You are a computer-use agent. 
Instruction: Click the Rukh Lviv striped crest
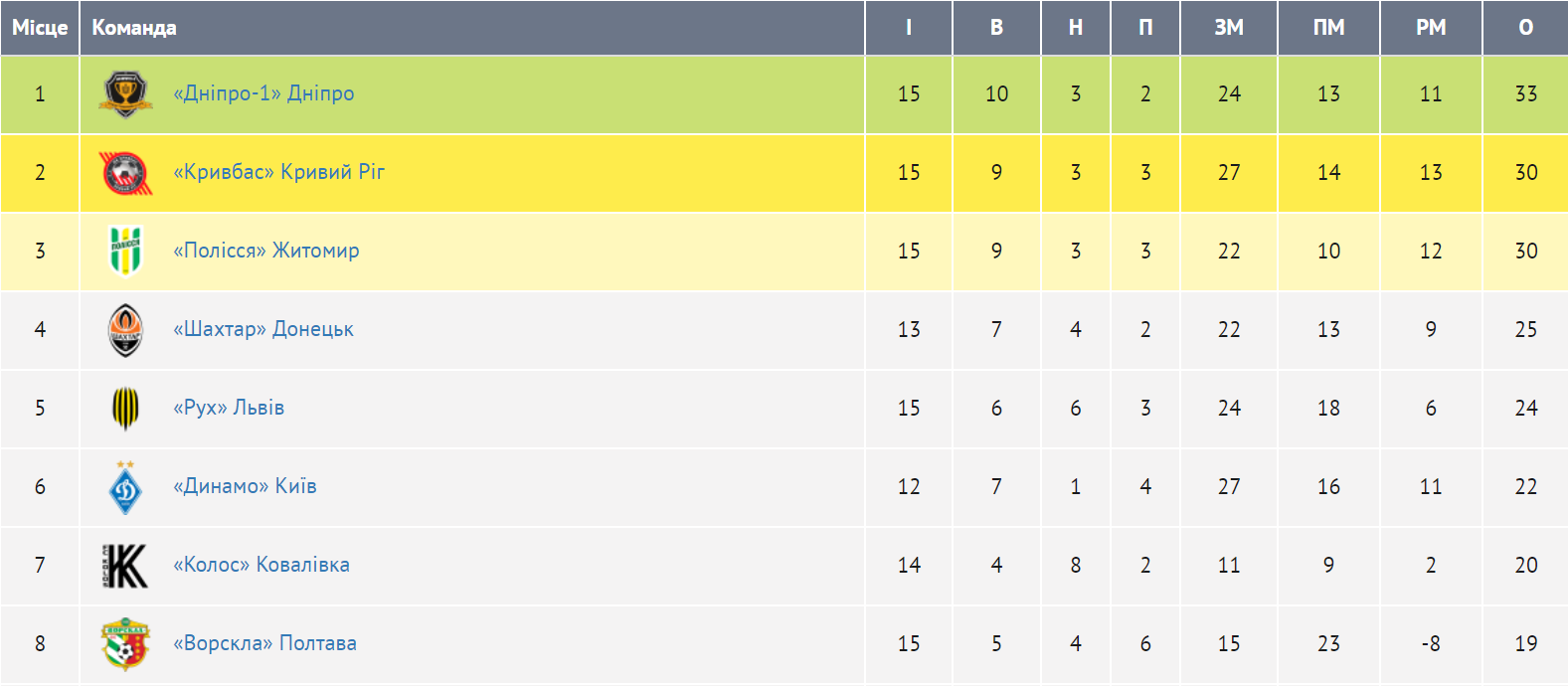point(125,408)
